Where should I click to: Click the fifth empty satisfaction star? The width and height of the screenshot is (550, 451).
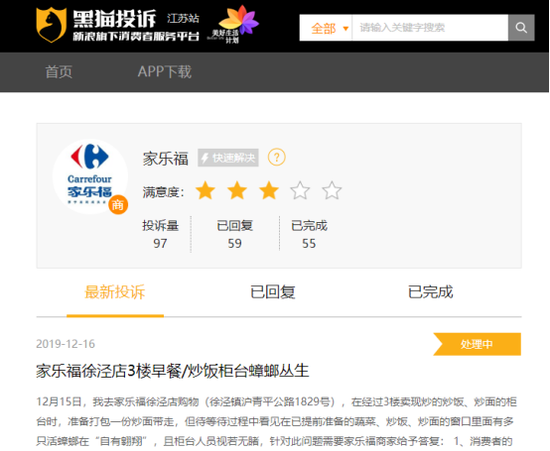tap(332, 190)
